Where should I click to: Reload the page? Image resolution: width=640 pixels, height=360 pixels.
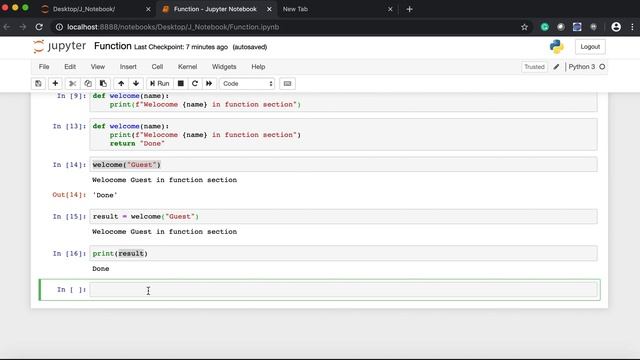pos(39,27)
